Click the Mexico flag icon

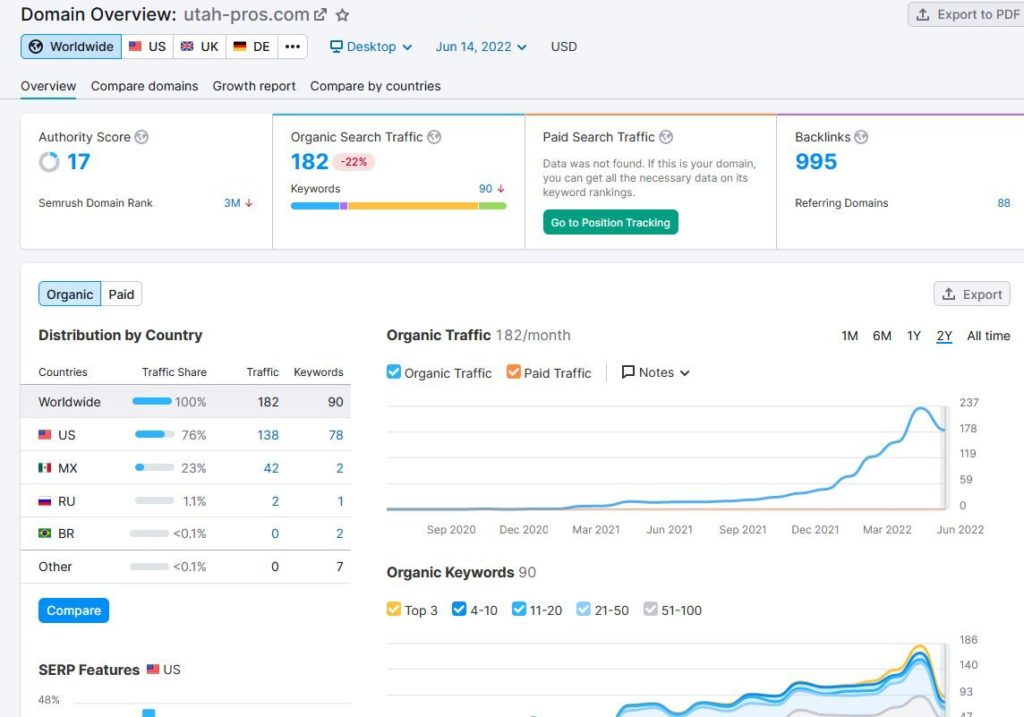[44, 468]
